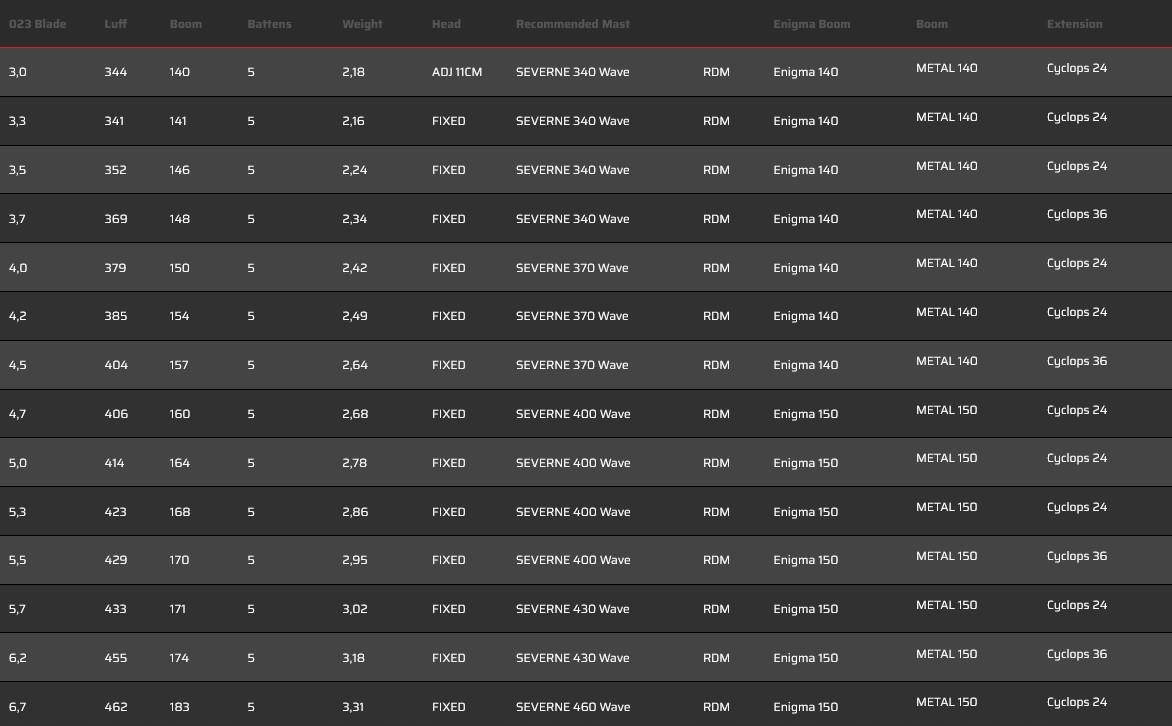
Task: Click the Enigma Boom column header
Action: (811, 24)
